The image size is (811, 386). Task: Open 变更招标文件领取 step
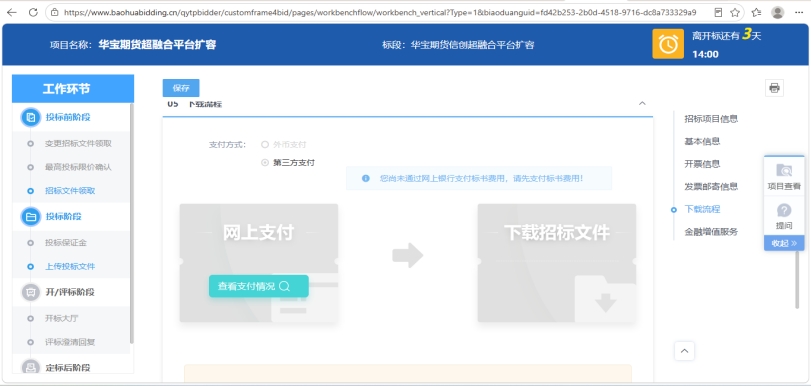point(78,143)
